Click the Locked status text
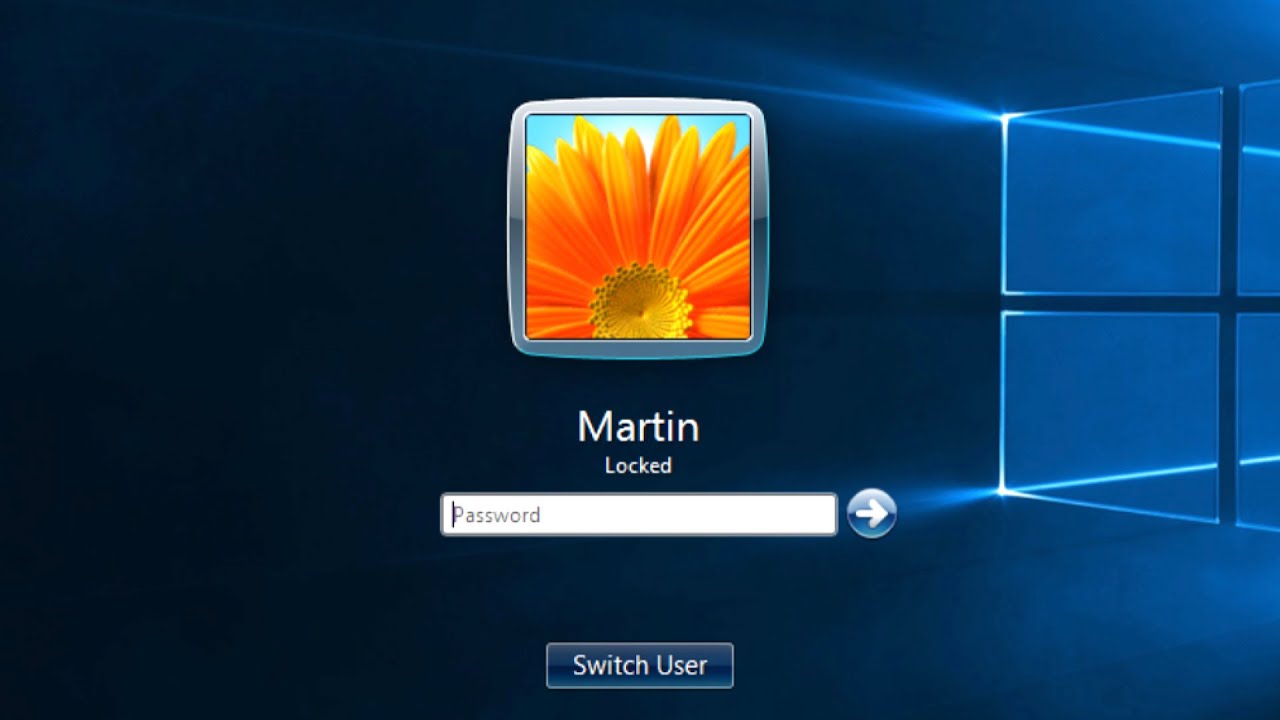The height and width of the screenshot is (720, 1280). (x=638, y=465)
